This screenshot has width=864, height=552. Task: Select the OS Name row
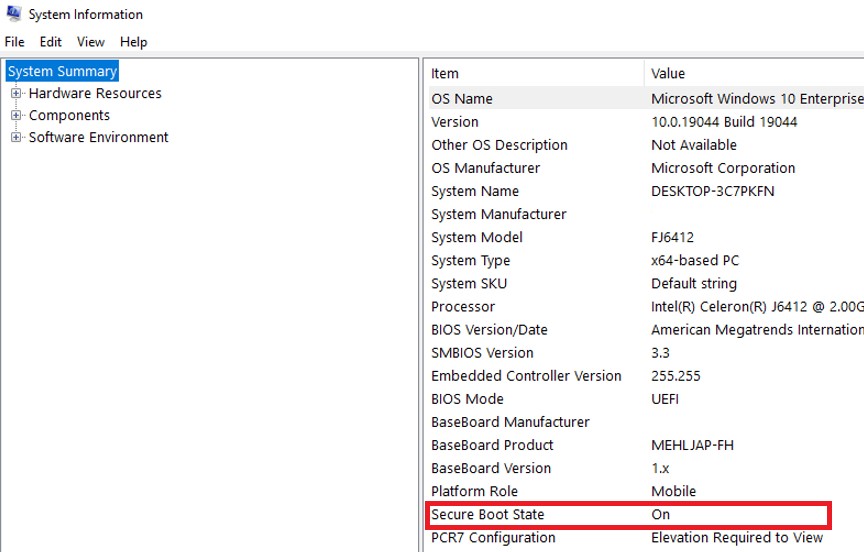pyautogui.click(x=646, y=99)
